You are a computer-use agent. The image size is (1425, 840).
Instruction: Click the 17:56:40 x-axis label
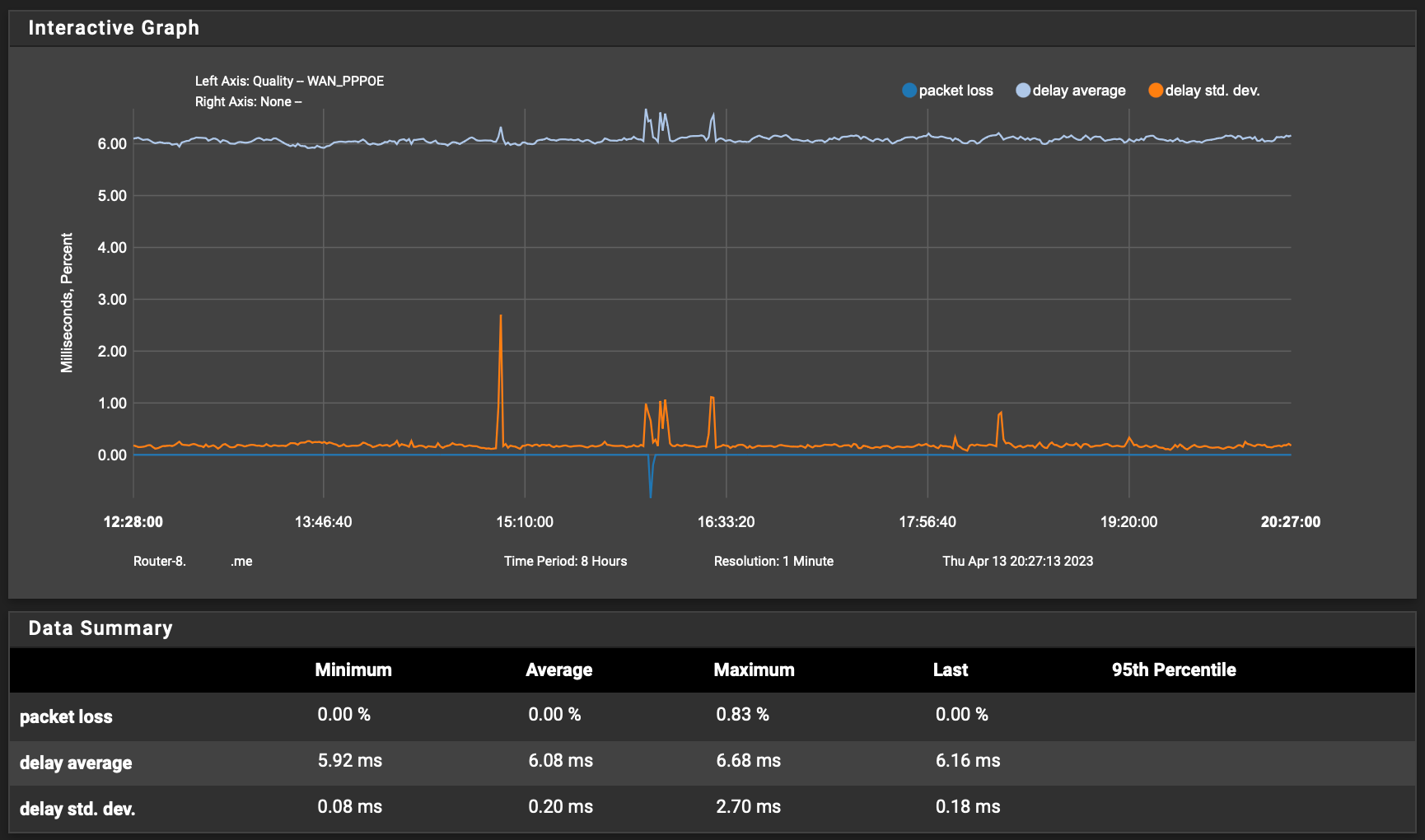click(927, 522)
